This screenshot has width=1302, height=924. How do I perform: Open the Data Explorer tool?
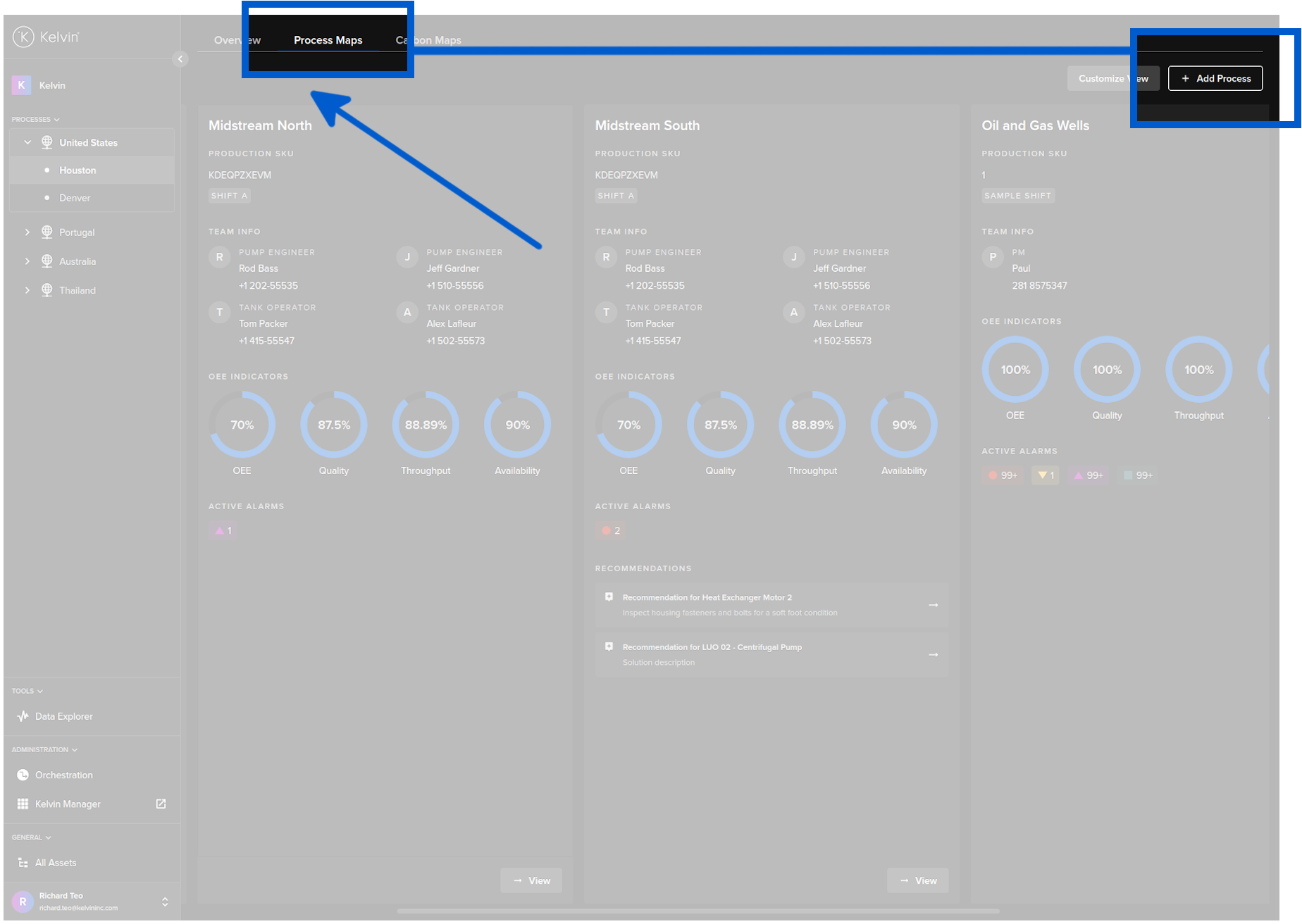pyautogui.click(x=63, y=716)
